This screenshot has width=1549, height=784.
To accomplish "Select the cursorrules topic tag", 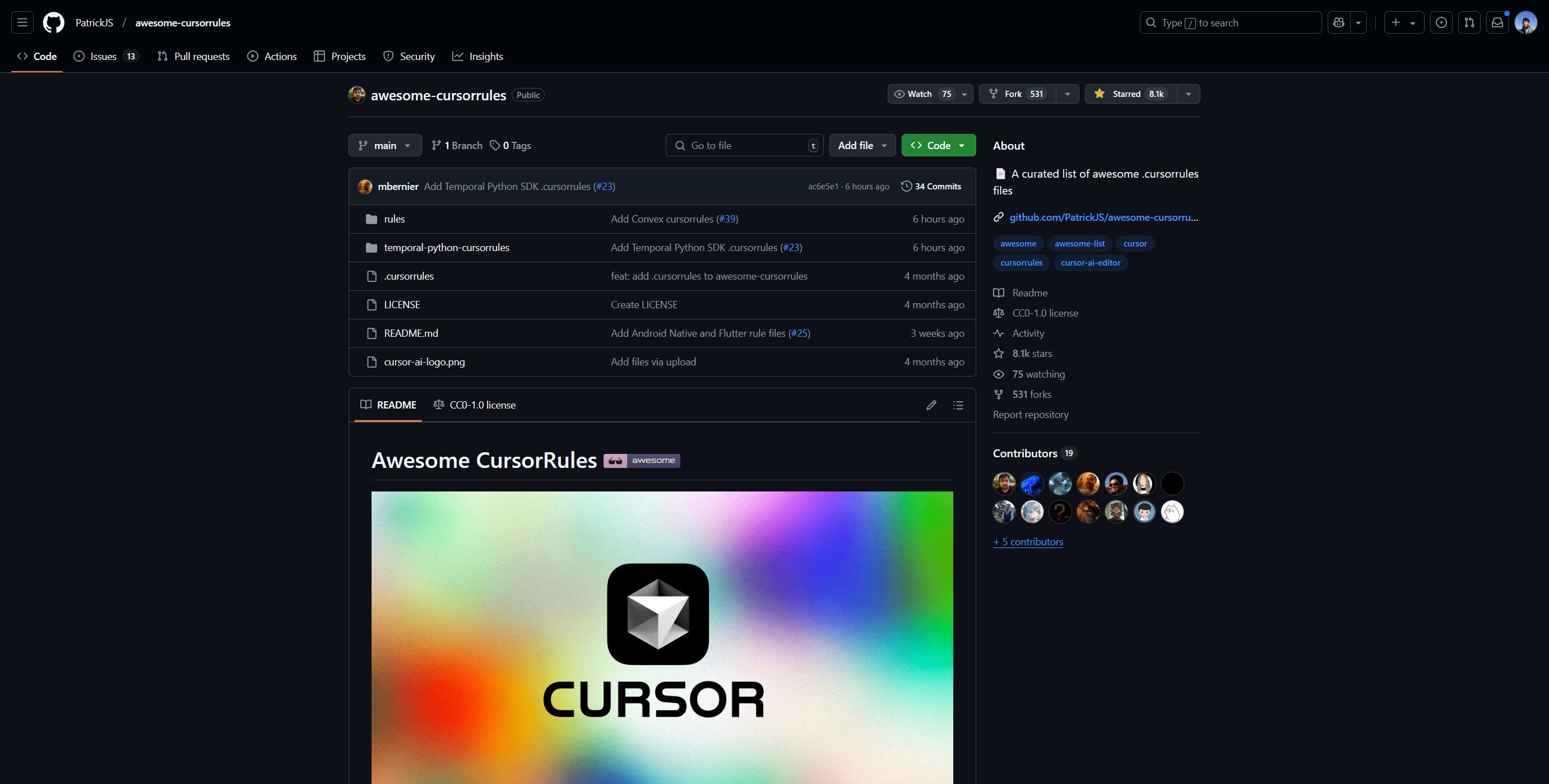I will (1021, 263).
